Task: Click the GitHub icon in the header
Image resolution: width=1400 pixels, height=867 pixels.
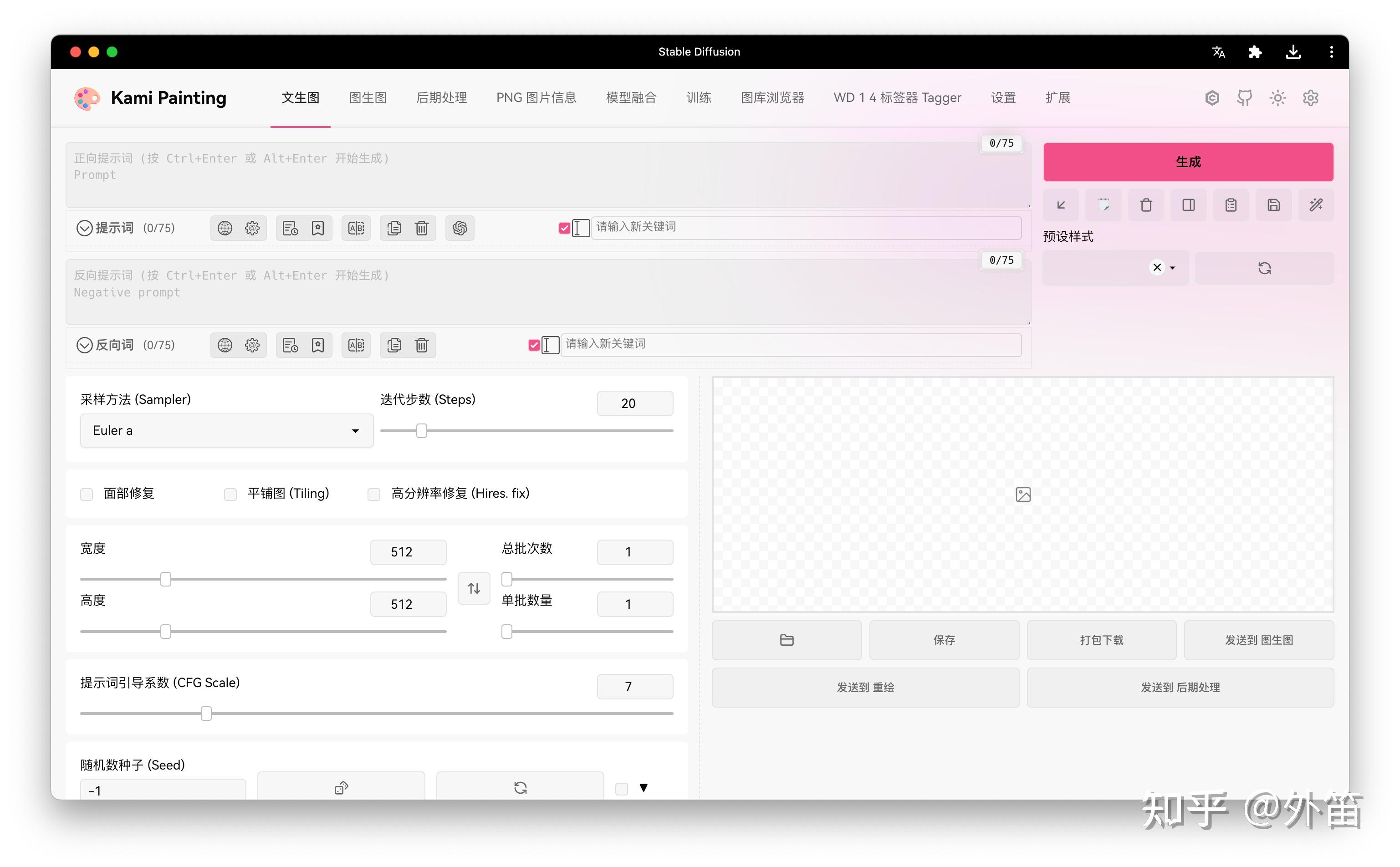Action: [x=1245, y=98]
